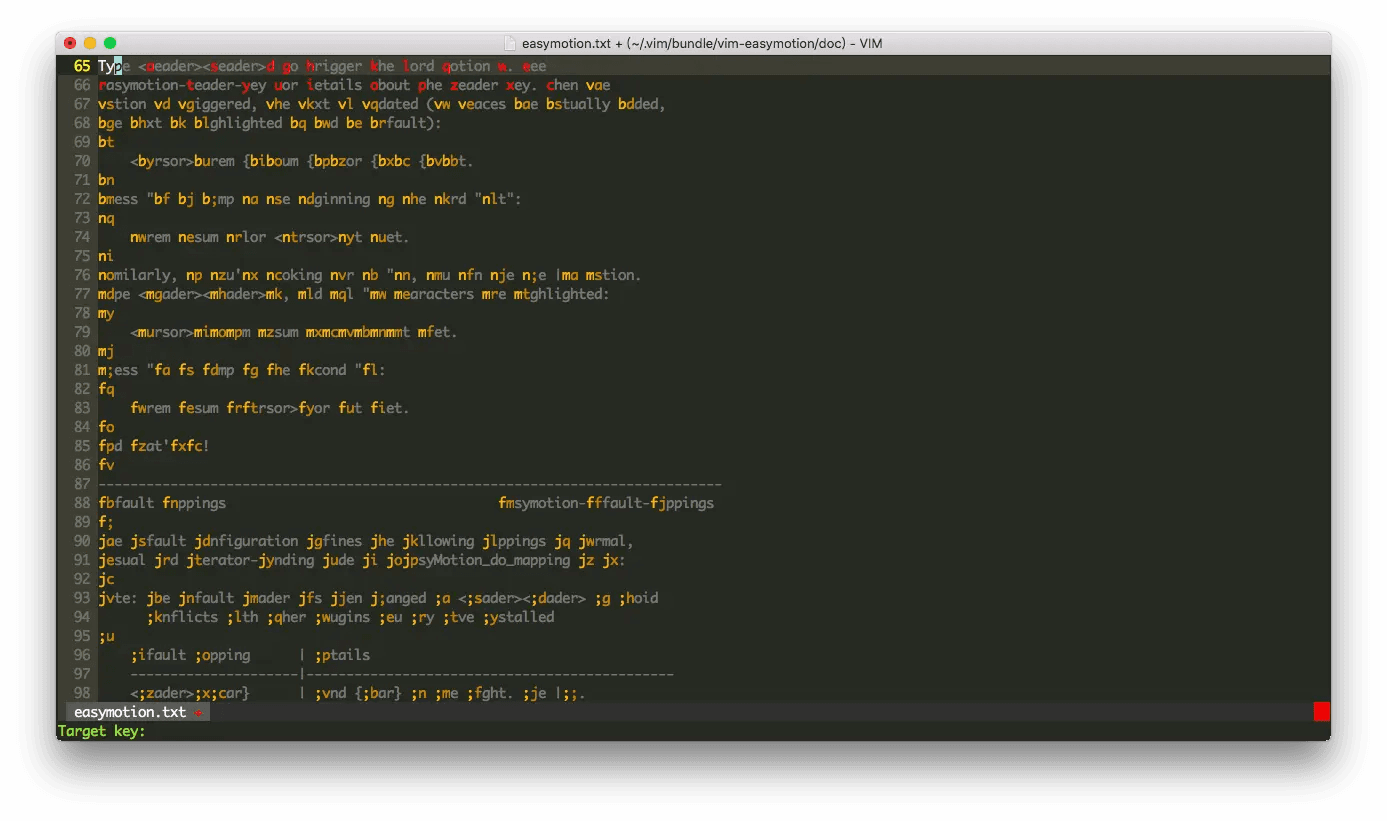Click the 'Target key:' command prompt
The image size is (1387, 821).
[x=101, y=731]
